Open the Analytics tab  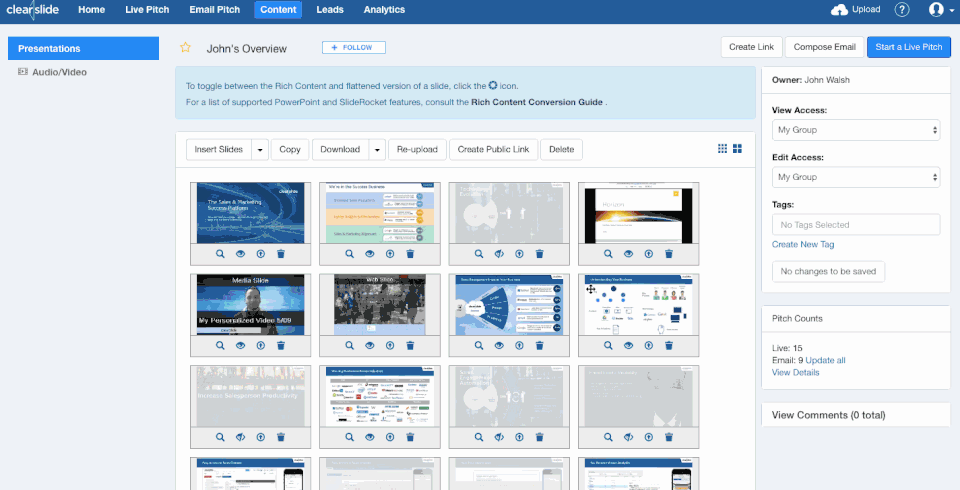click(x=384, y=10)
